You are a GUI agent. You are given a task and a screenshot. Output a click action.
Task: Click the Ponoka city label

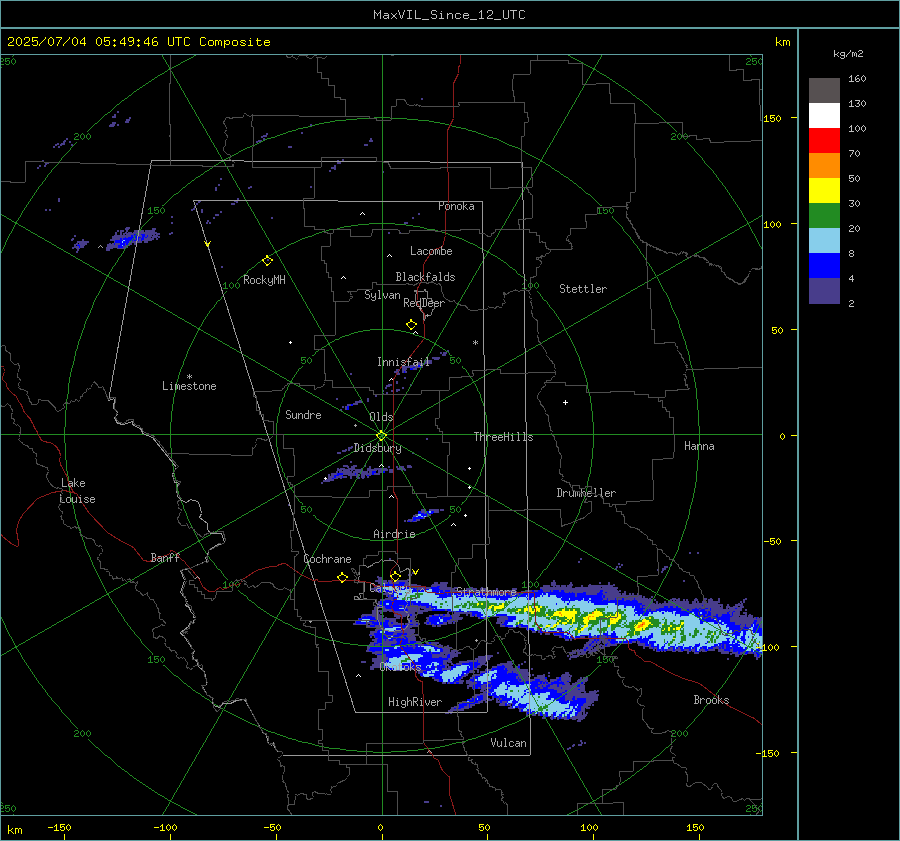pos(456,206)
